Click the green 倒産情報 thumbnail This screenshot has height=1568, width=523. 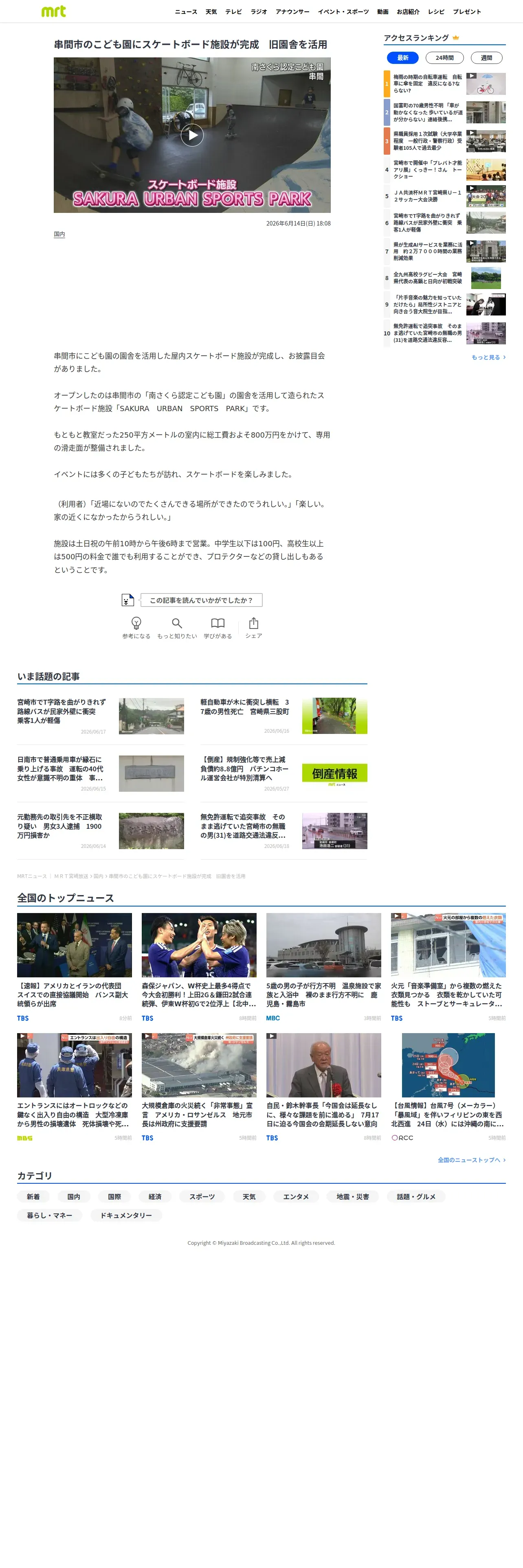pyautogui.click(x=334, y=774)
